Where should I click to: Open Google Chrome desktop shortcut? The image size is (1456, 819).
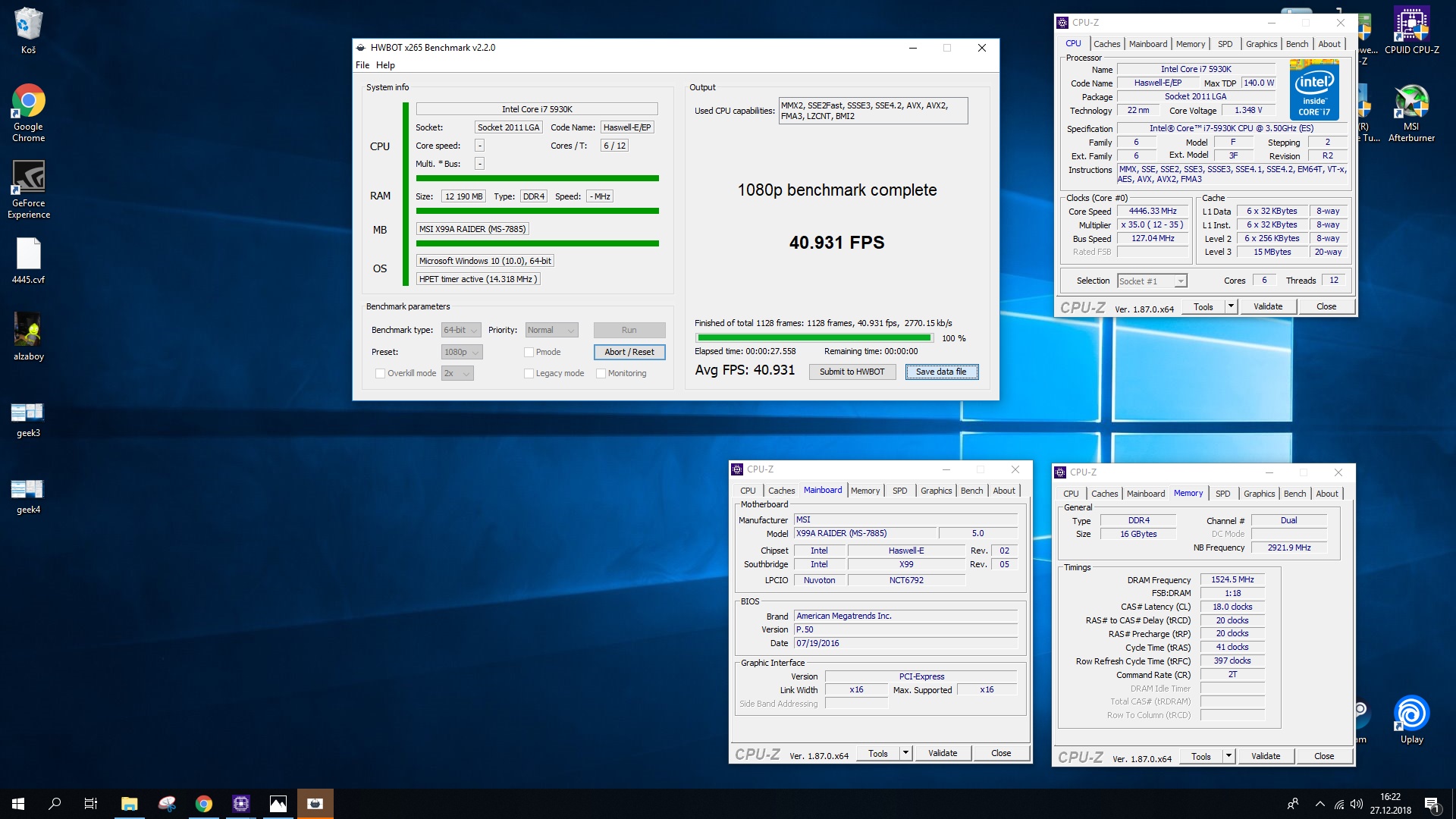click(x=28, y=112)
